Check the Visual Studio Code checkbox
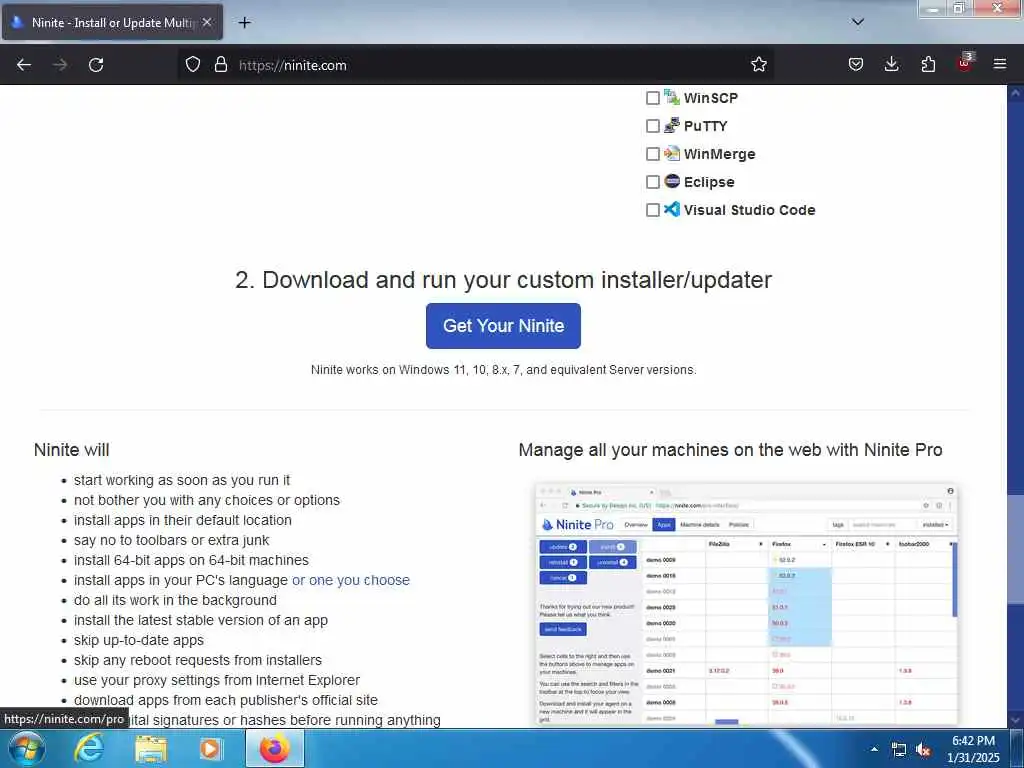Image resolution: width=1024 pixels, height=768 pixels. (652, 210)
